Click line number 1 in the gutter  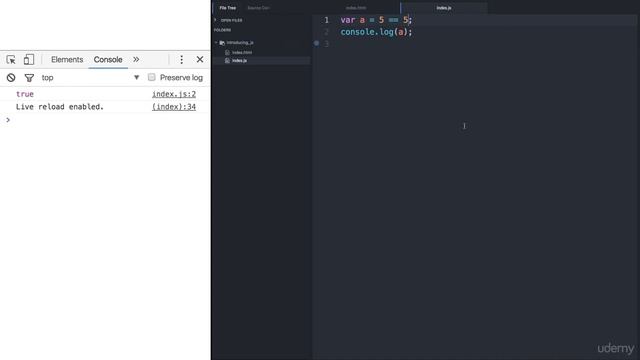pyautogui.click(x=327, y=20)
